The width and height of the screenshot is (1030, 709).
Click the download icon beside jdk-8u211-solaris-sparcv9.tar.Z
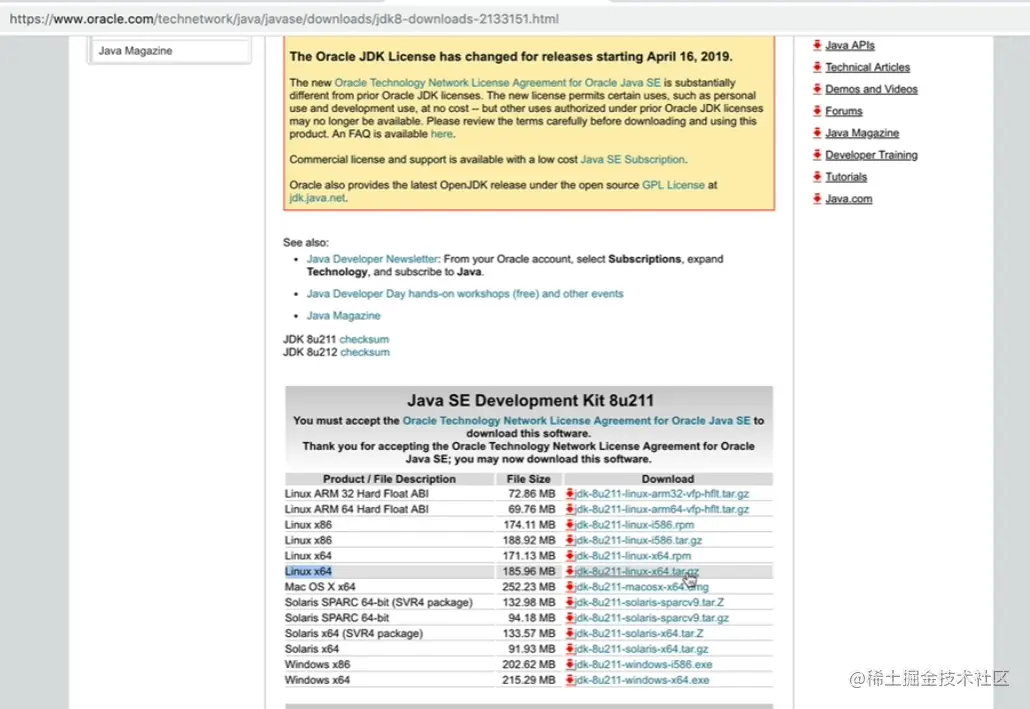tap(570, 603)
